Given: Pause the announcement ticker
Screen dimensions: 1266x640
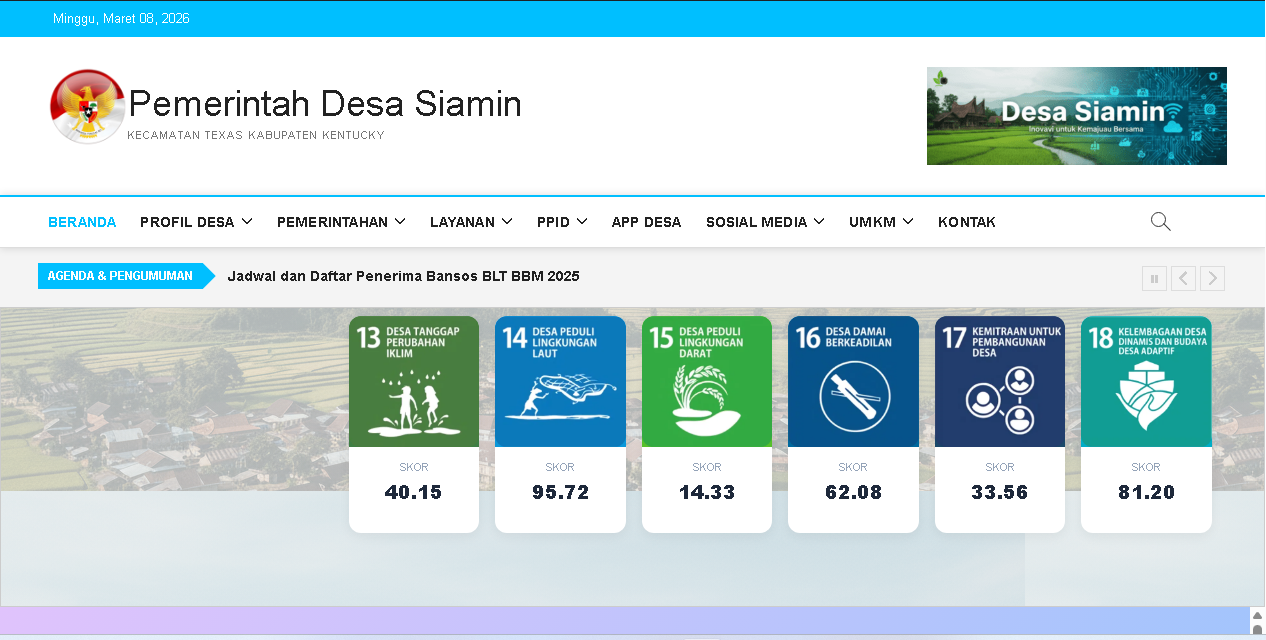Looking at the screenshot, I should coord(1154,279).
